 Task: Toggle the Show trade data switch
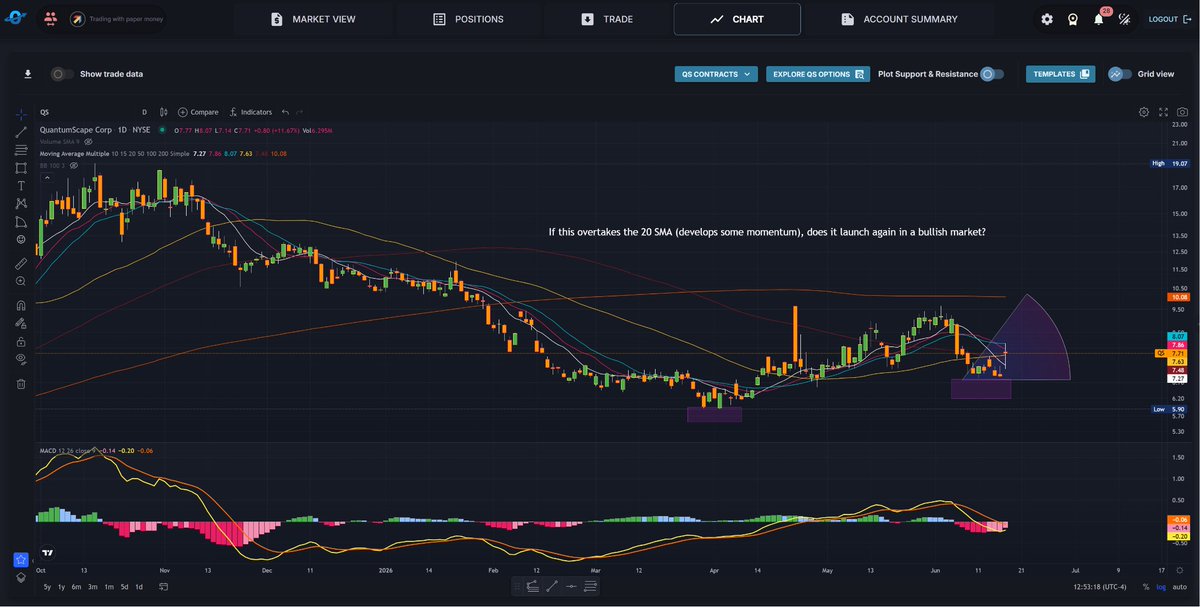coord(61,74)
